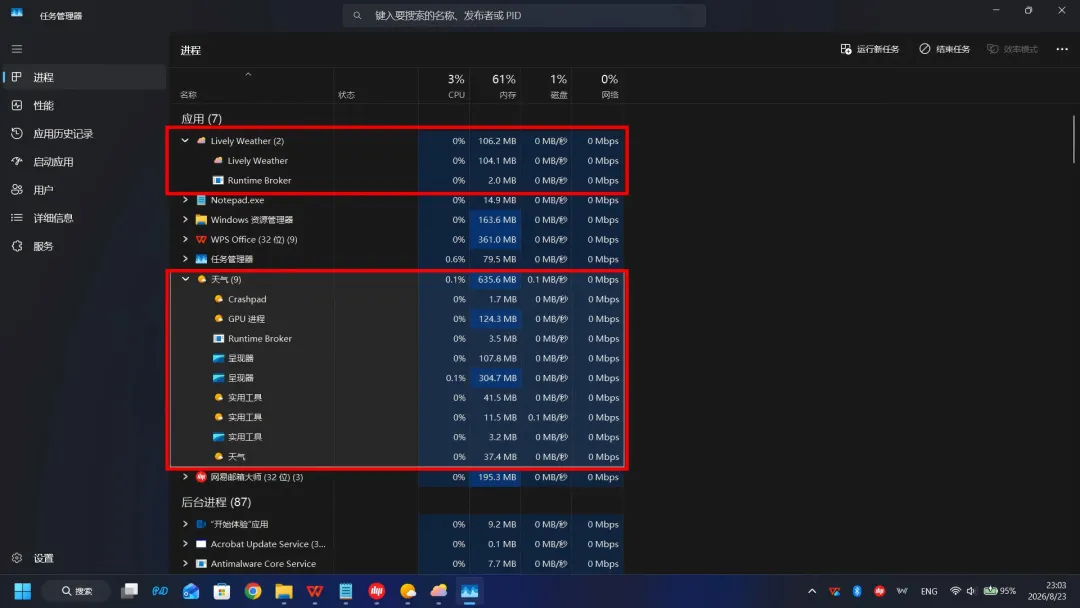
Task: Select 呈现器 row using 107.8 MB
Action: click(x=397, y=358)
